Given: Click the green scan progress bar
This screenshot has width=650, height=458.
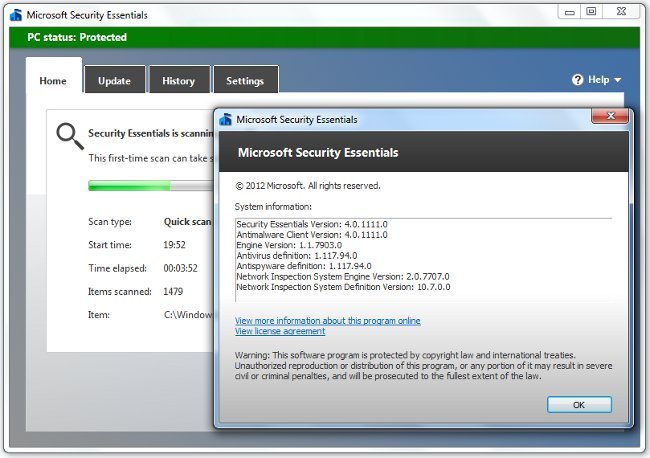Looking at the screenshot, I should (151, 185).
